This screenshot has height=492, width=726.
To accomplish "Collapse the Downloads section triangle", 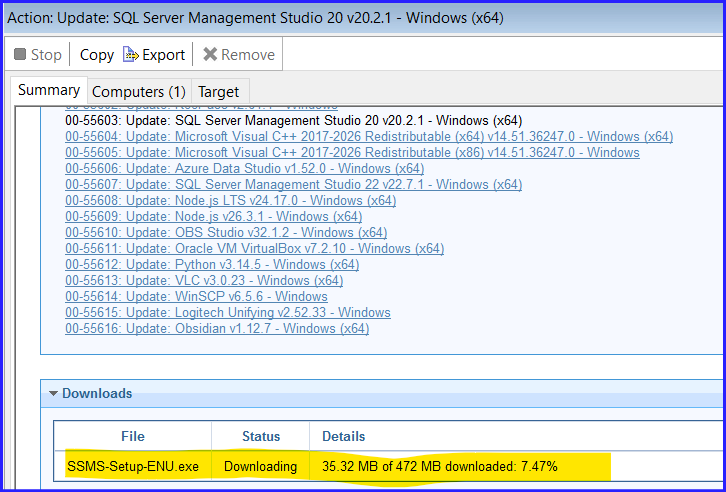I will tap(54, 394).
